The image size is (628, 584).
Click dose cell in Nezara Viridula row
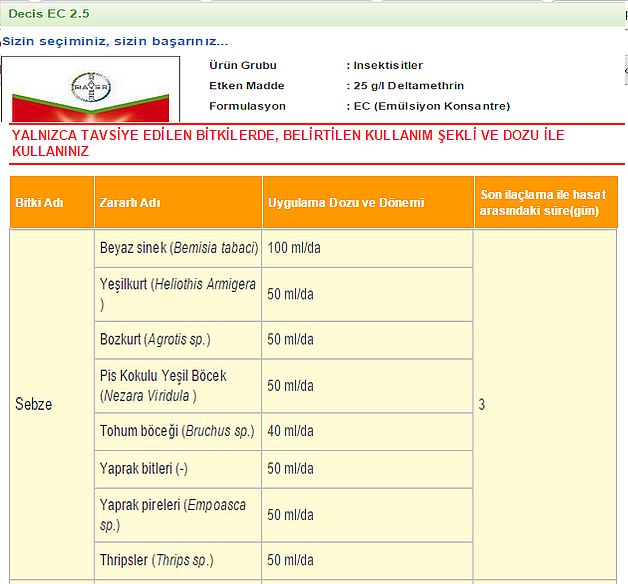pyautogui.click(x=367, y=386)
